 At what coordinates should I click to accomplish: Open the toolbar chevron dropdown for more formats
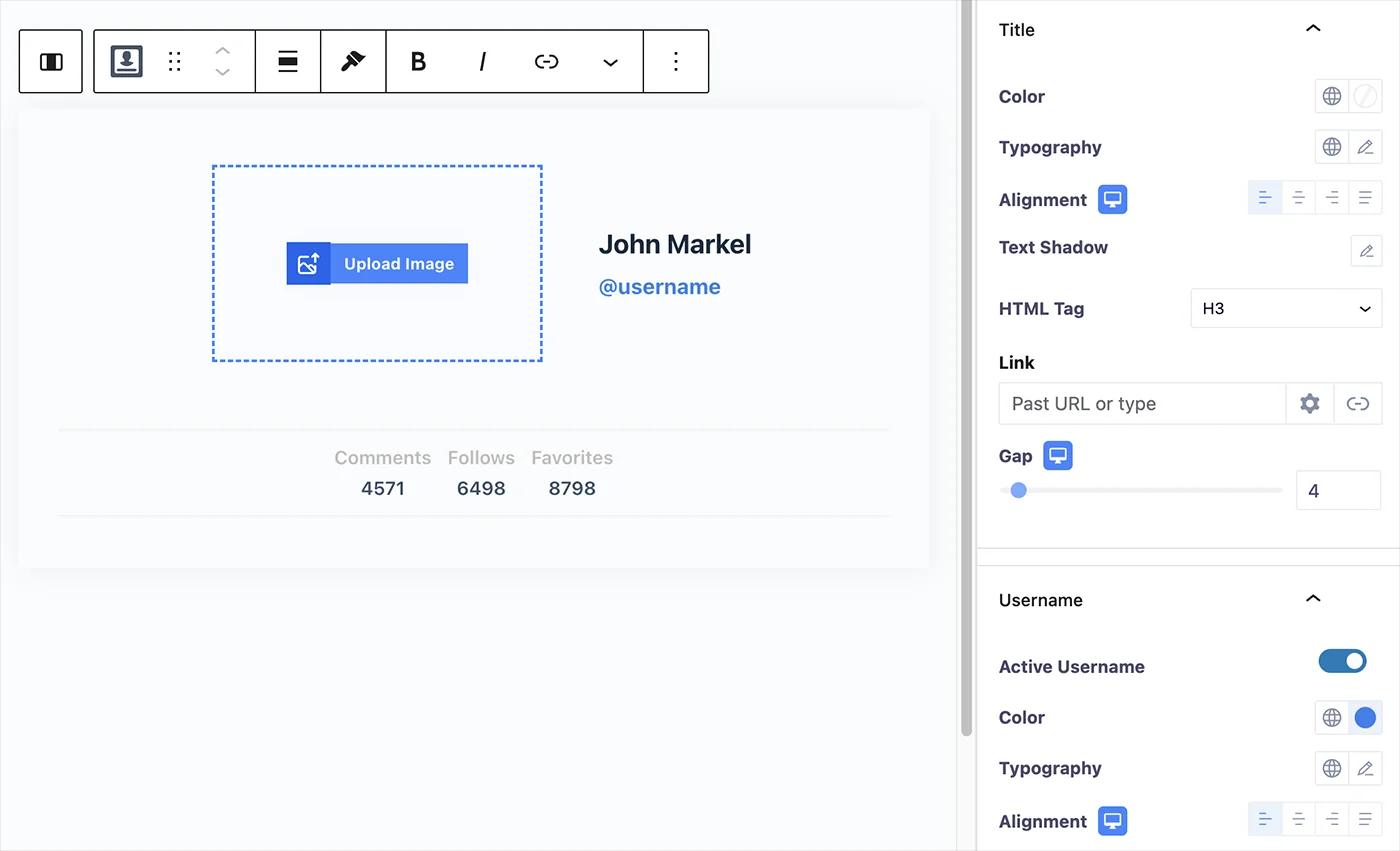point(610,61)
